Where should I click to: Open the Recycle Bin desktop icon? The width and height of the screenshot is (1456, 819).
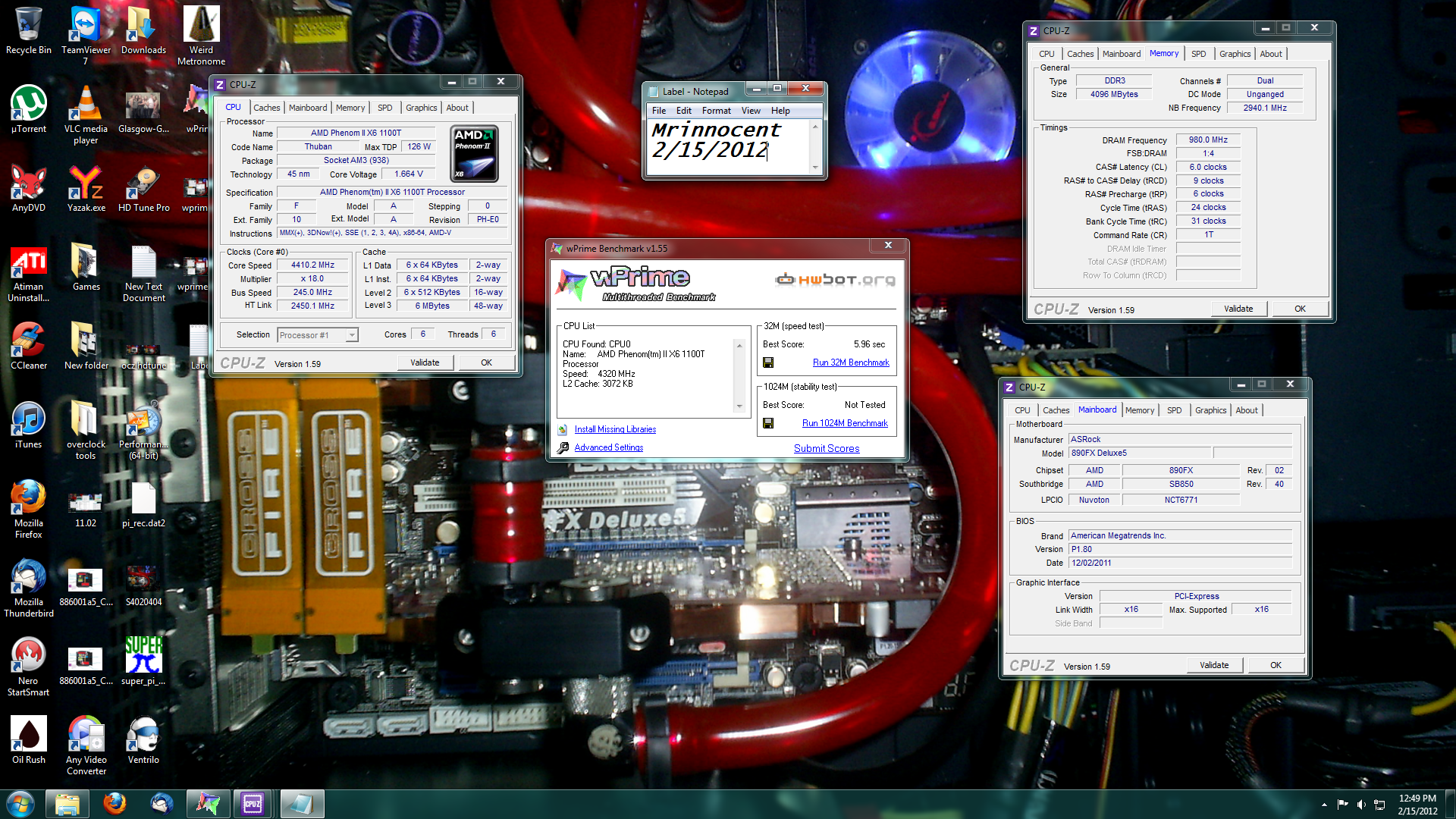tap(29, 30)
